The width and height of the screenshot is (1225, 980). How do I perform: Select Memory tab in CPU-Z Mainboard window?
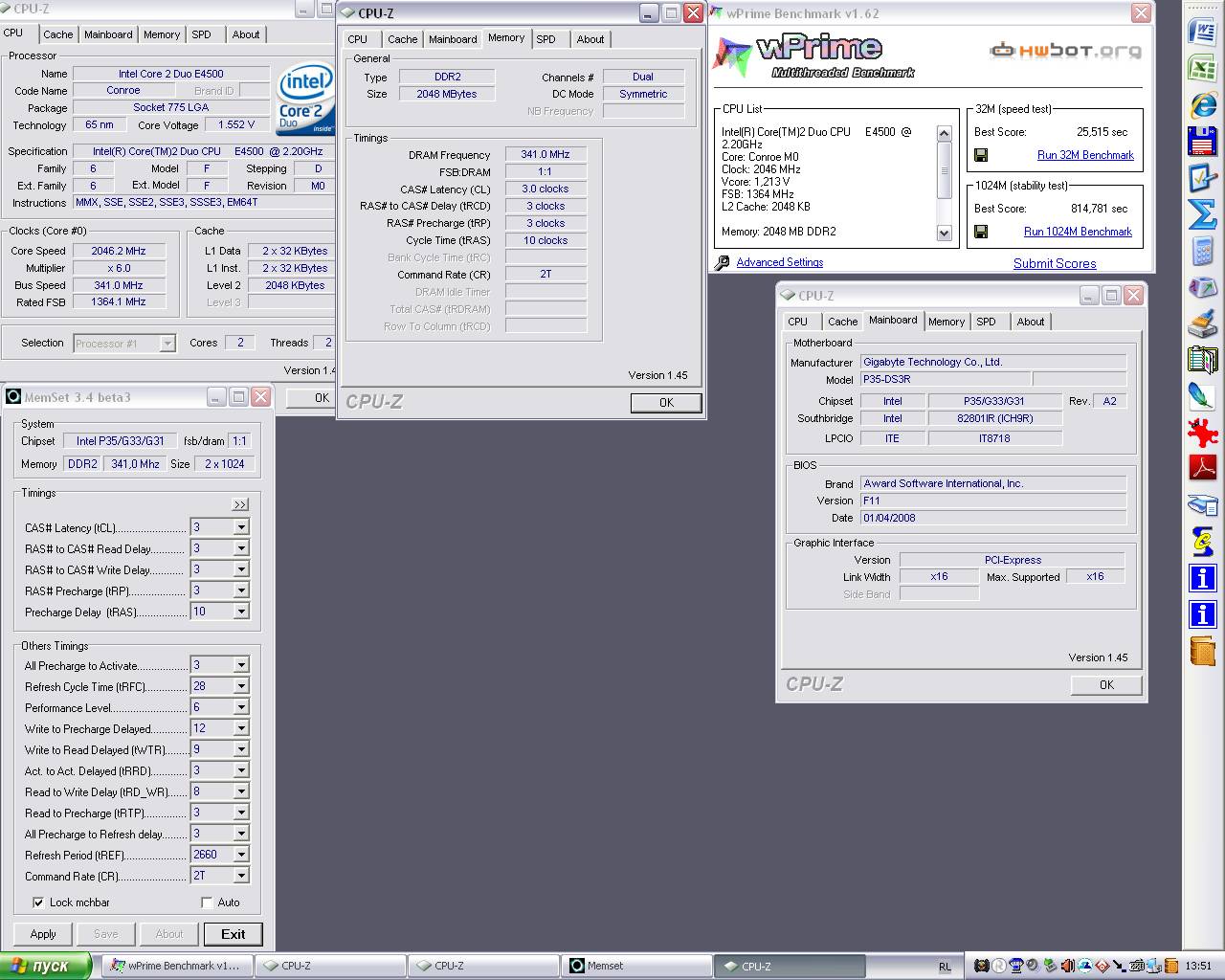947,322
